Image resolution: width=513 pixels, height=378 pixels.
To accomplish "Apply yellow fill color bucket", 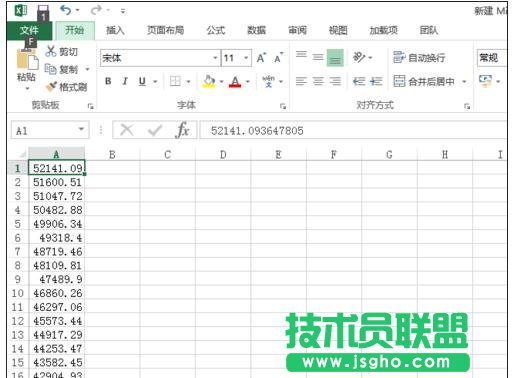I will (209, 81).
